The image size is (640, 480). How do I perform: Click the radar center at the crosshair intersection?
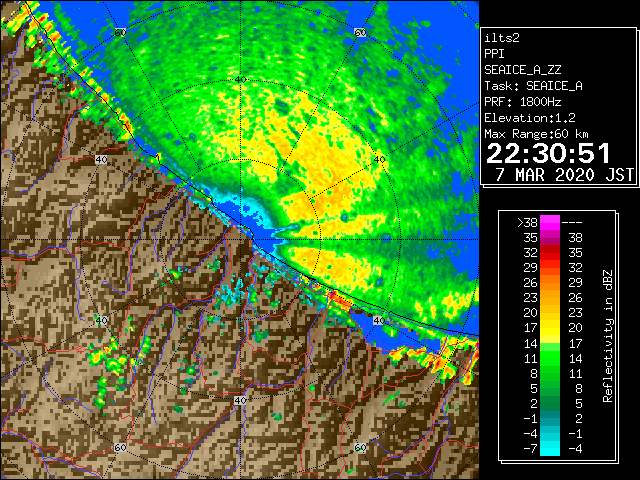[240, 240]
